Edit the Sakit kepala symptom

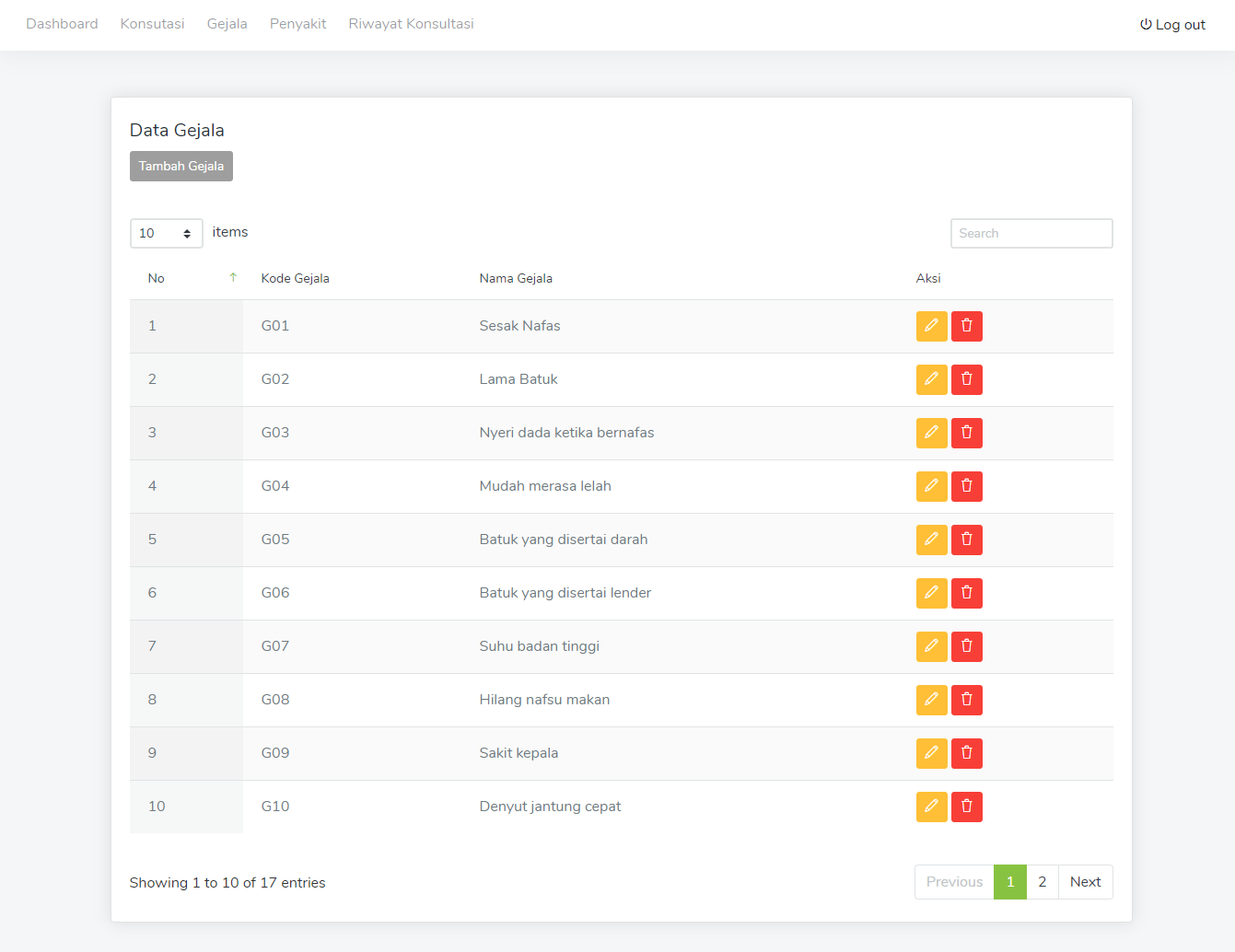point(931,753)
